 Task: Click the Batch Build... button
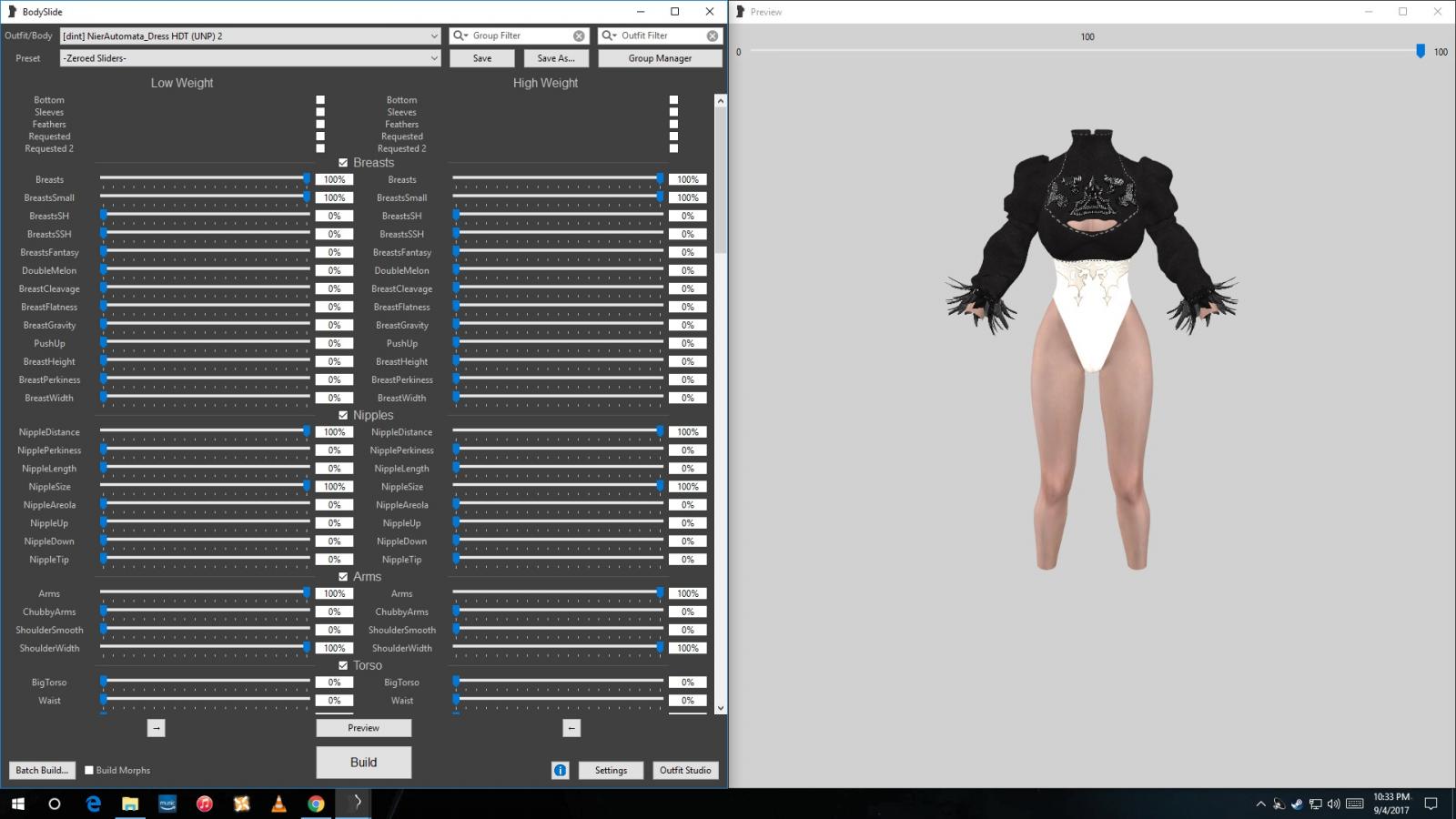[42, 770]
